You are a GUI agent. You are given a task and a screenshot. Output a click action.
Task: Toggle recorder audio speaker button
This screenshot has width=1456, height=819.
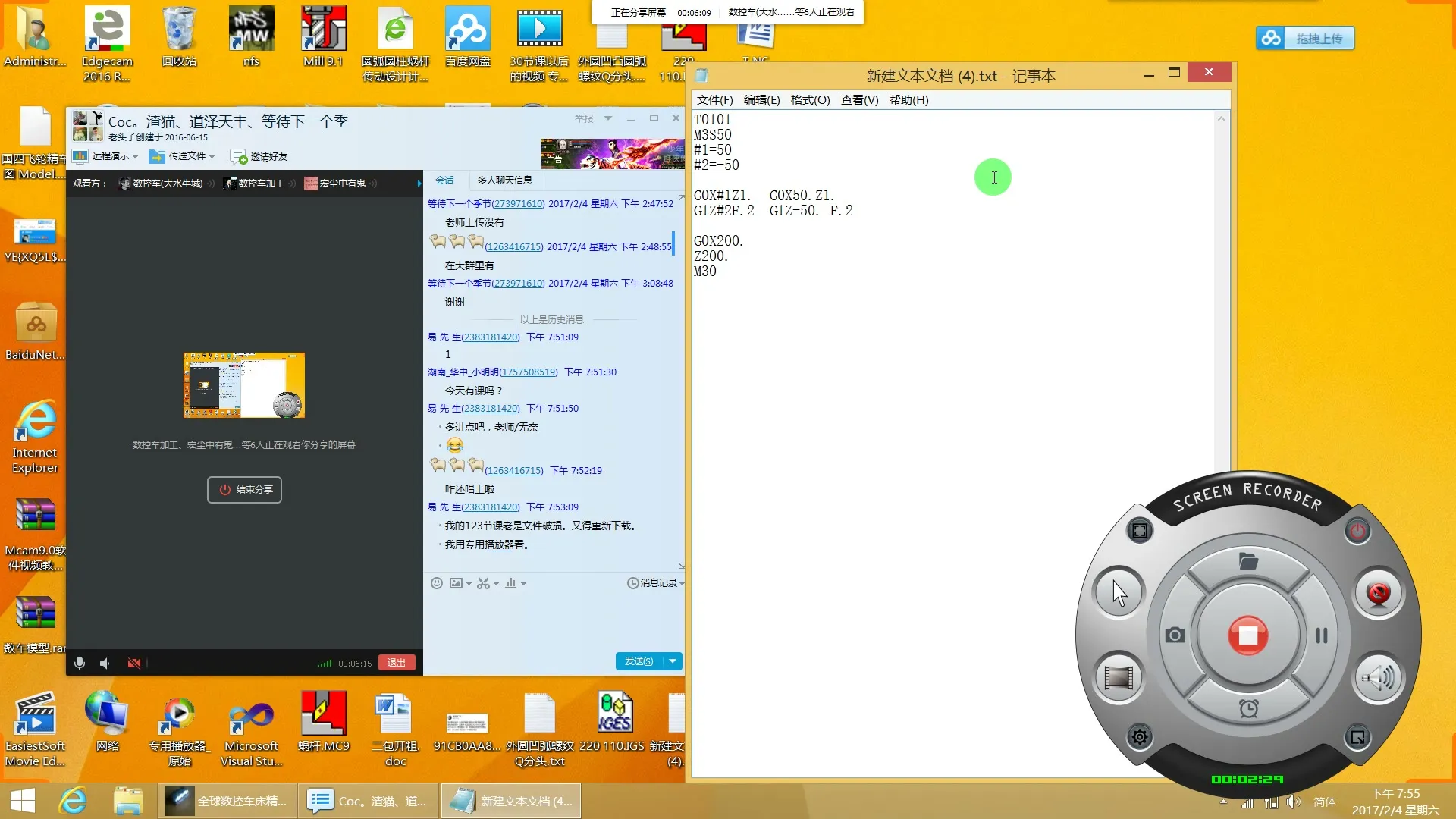(1378, 677)
